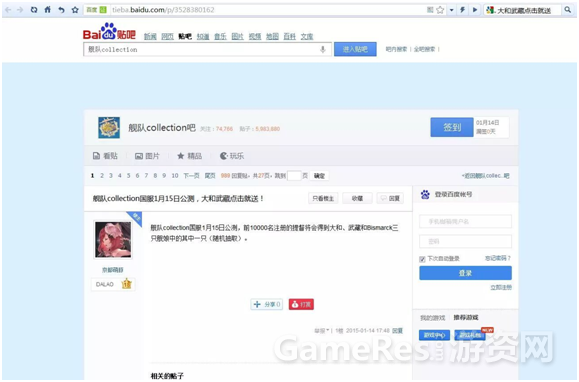Reload the page with the refresh icon

[x=34, y=10]
